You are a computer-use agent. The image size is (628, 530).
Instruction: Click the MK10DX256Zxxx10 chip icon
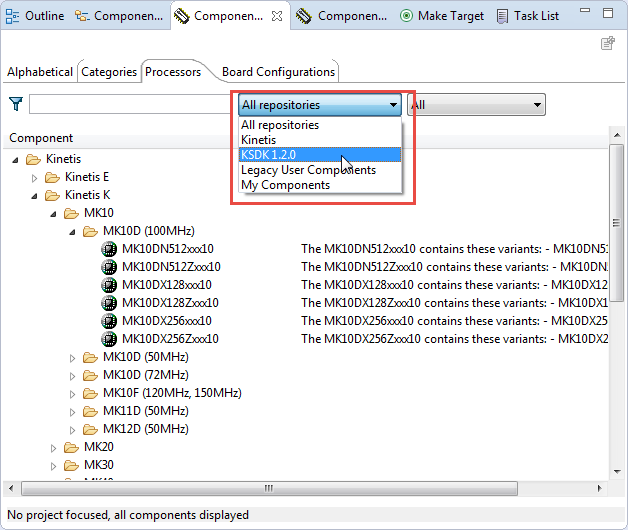tap(109, 339)
